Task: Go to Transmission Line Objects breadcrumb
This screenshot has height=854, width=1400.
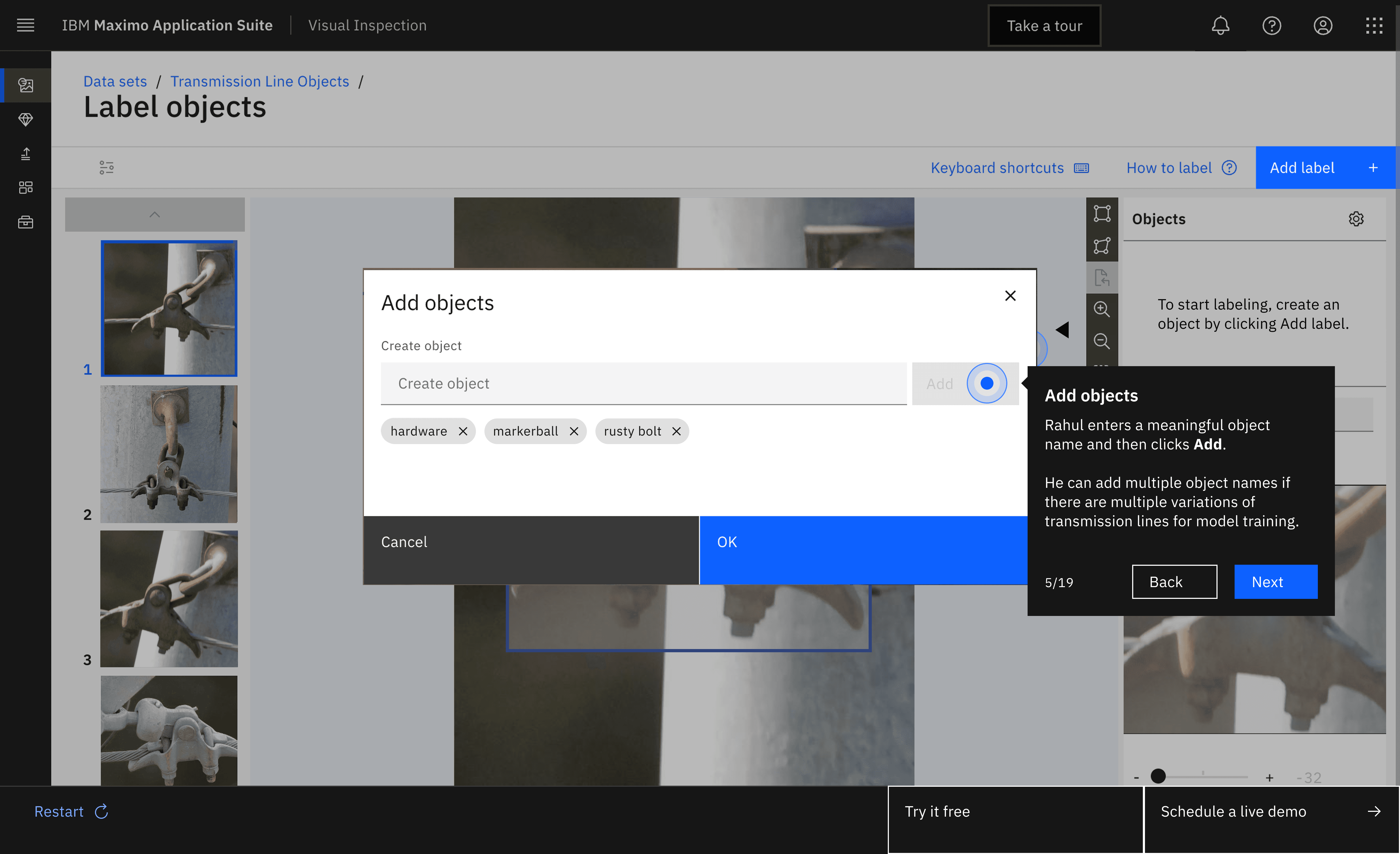Action: coord(260,81)
